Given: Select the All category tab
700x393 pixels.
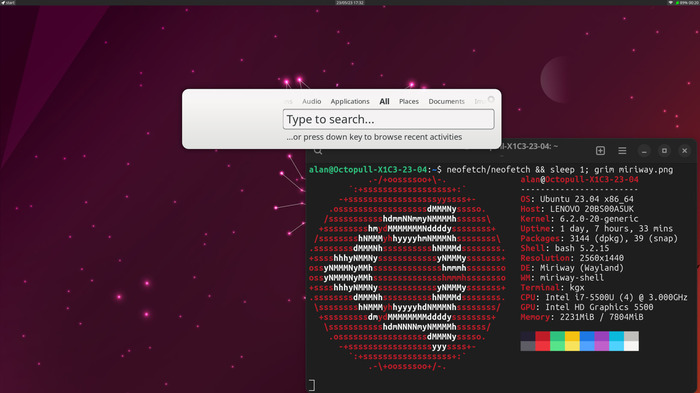Looking at the screenshot, I should click(x=384, y=101).
